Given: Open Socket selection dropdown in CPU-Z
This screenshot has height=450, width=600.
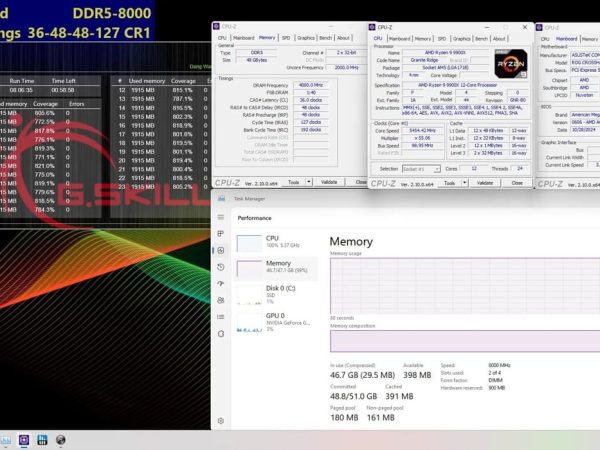Looking at the screenshot, I should [x=421, y=169].
